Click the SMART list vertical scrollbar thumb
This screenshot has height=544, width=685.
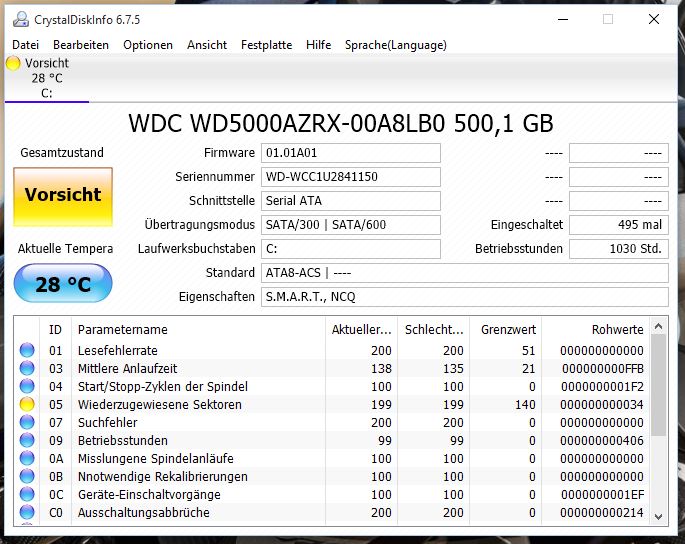(659, 385)
